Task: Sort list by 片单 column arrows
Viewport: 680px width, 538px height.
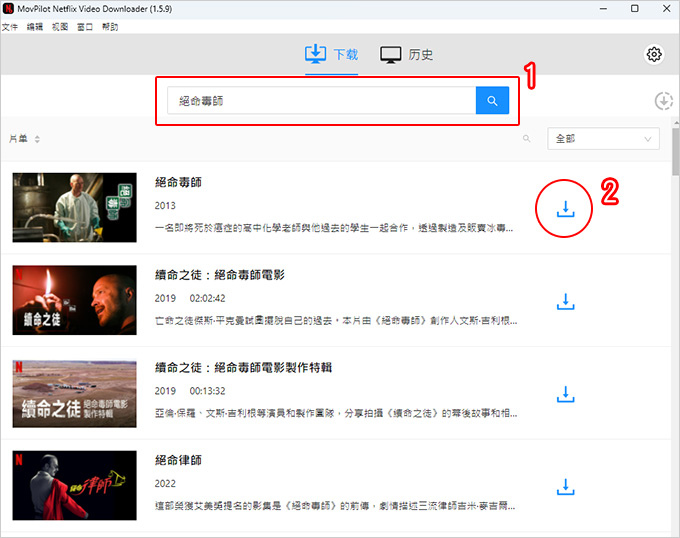Action: (37, 139)
